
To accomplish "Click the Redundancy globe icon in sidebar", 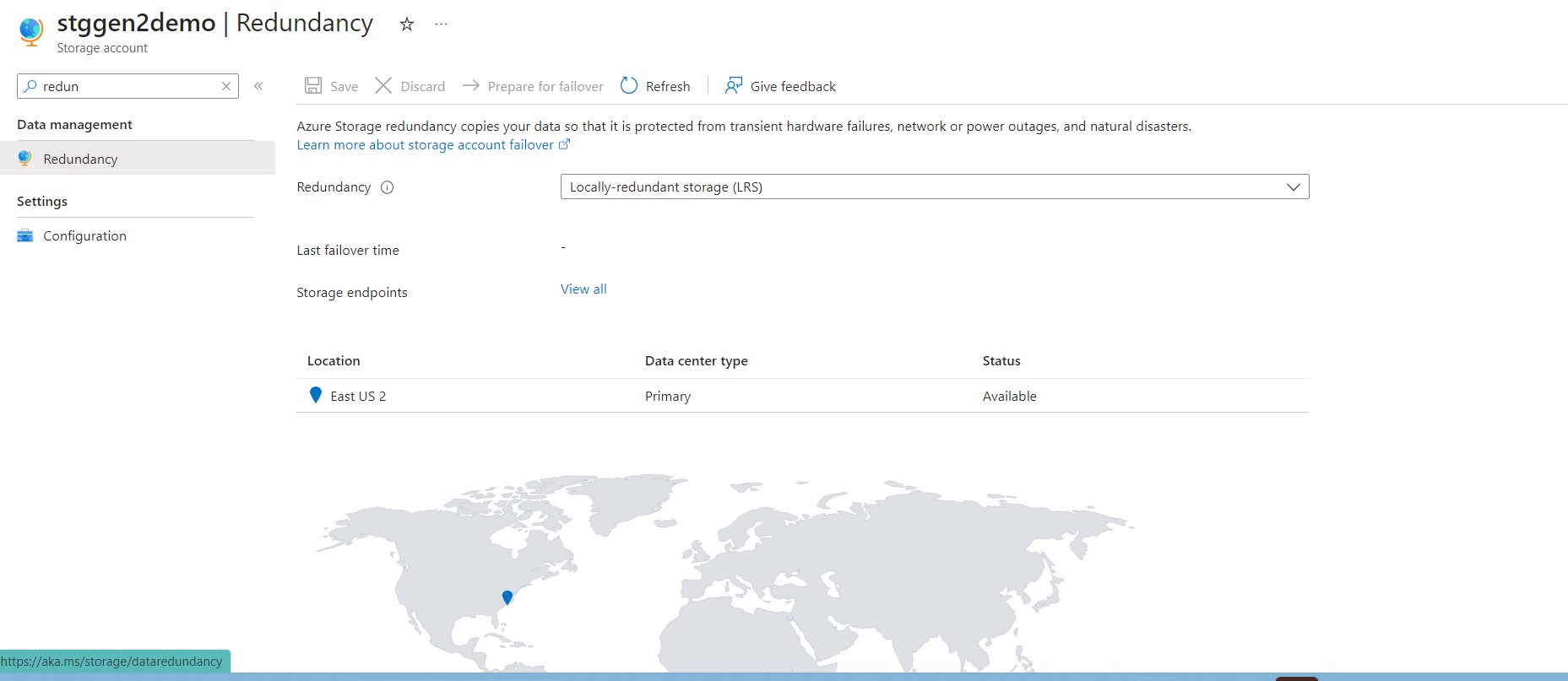I will click(x=25, y=158).
